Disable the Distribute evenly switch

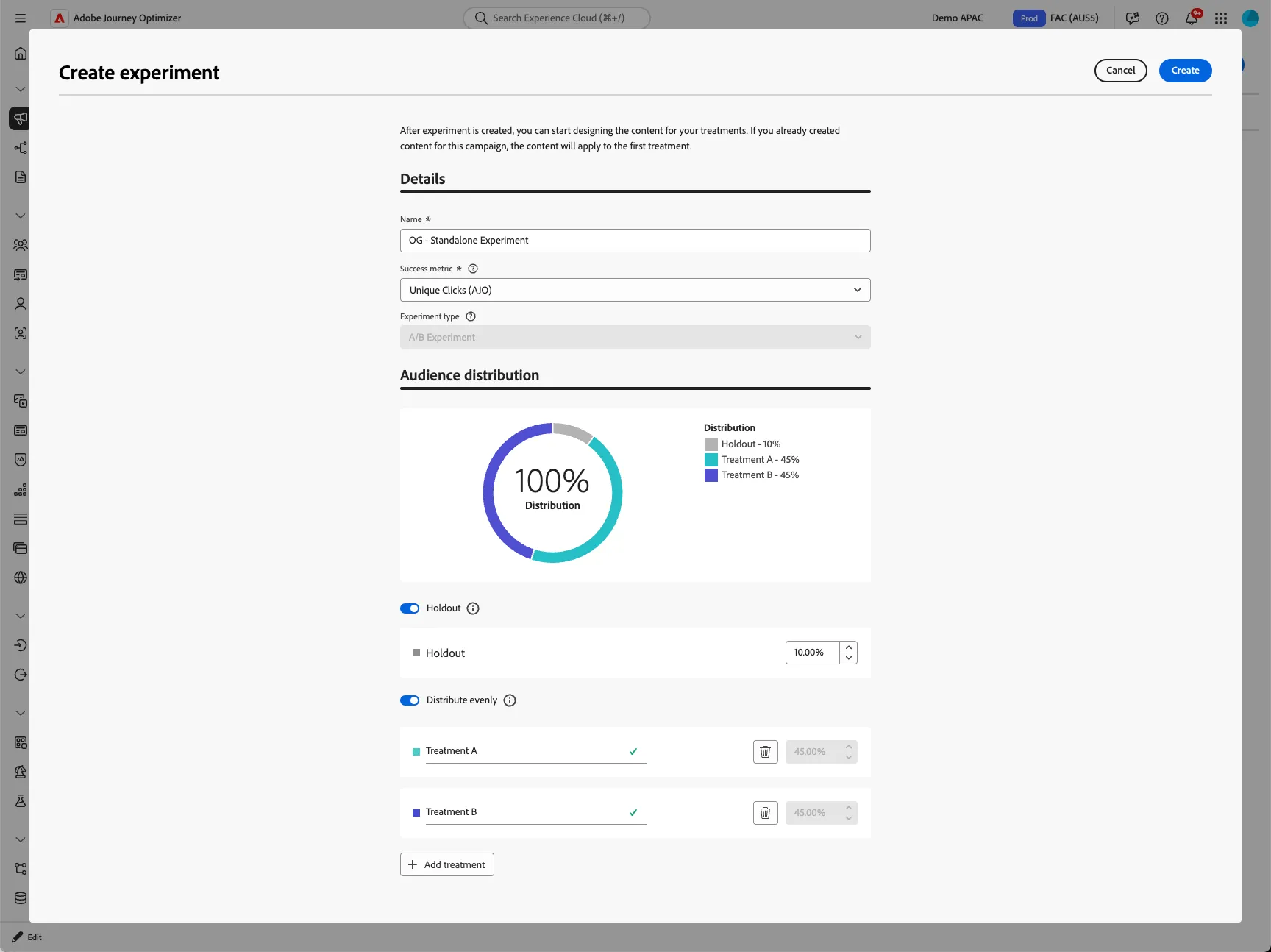click(x=410, y=700)
